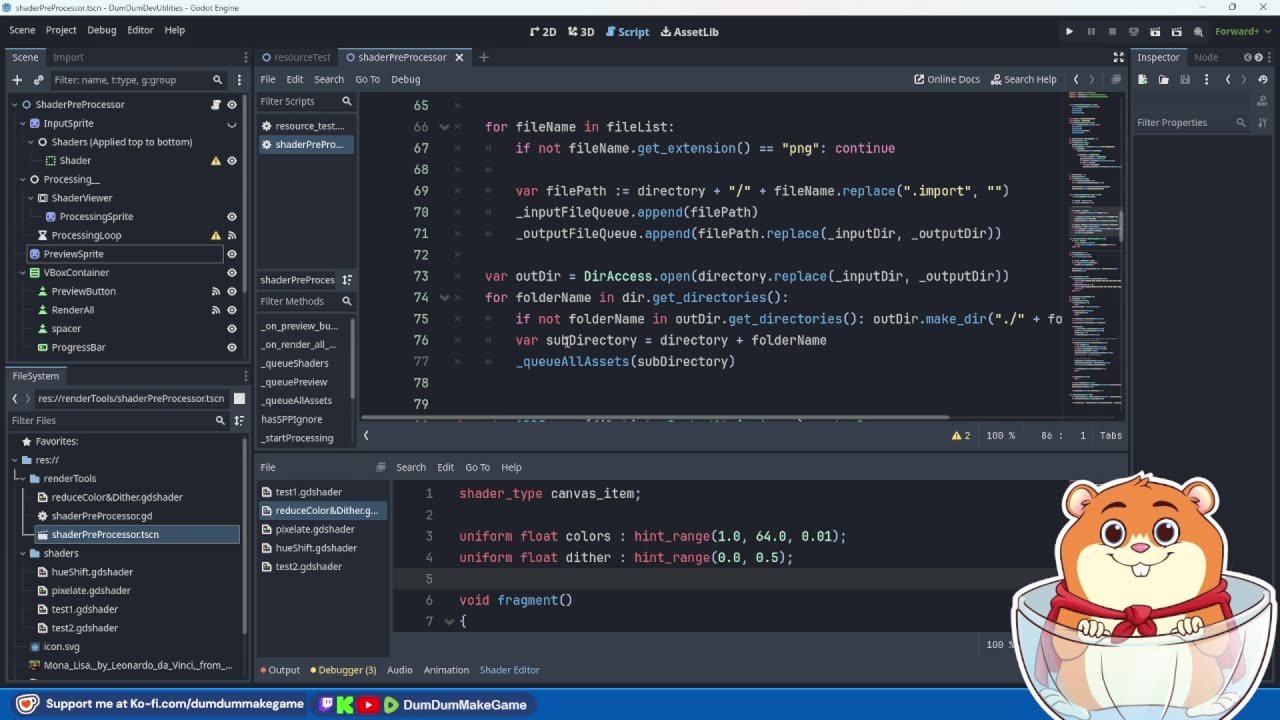Collapse the renderTools folder

coord(22,479)
